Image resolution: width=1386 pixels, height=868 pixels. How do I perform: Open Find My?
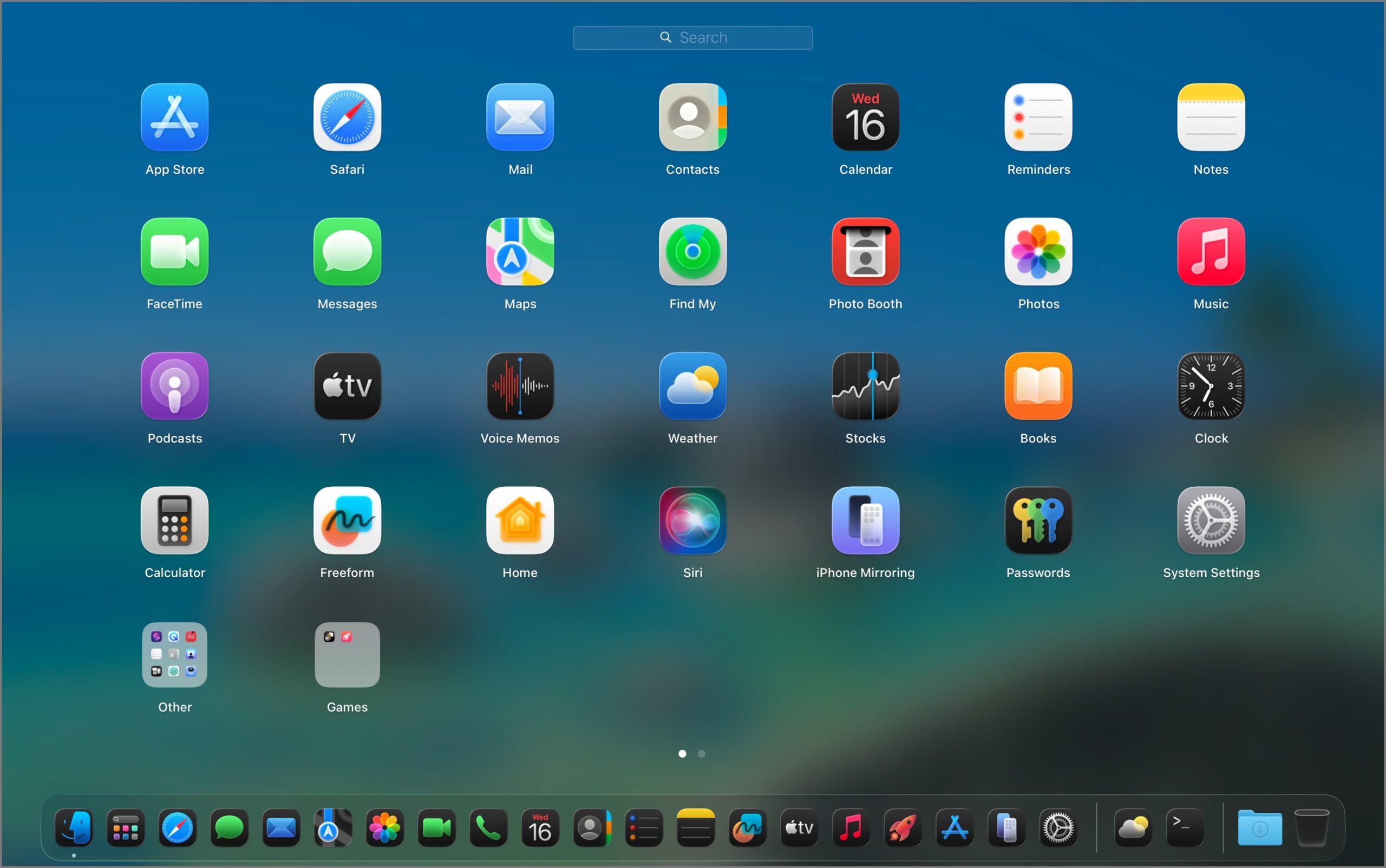(x=692, y=252)
